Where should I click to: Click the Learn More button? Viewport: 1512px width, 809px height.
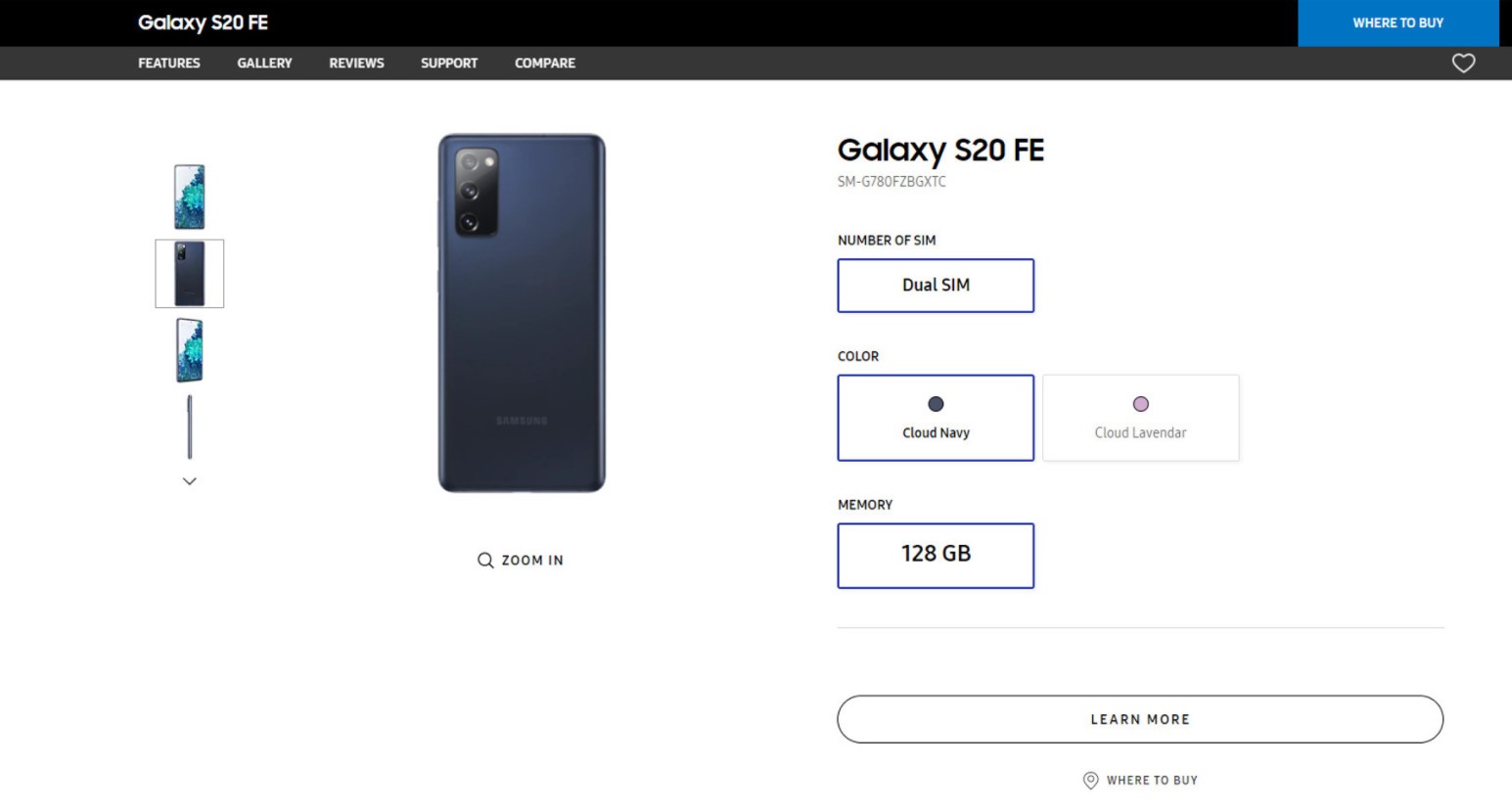1140,719
